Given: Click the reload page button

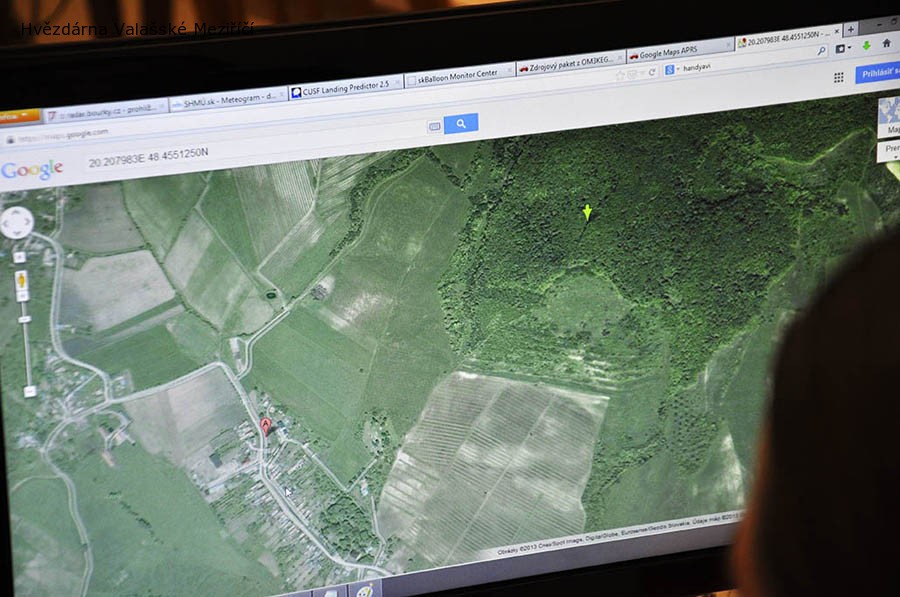Looking at the screenshot, I should (x=651, y=72).
